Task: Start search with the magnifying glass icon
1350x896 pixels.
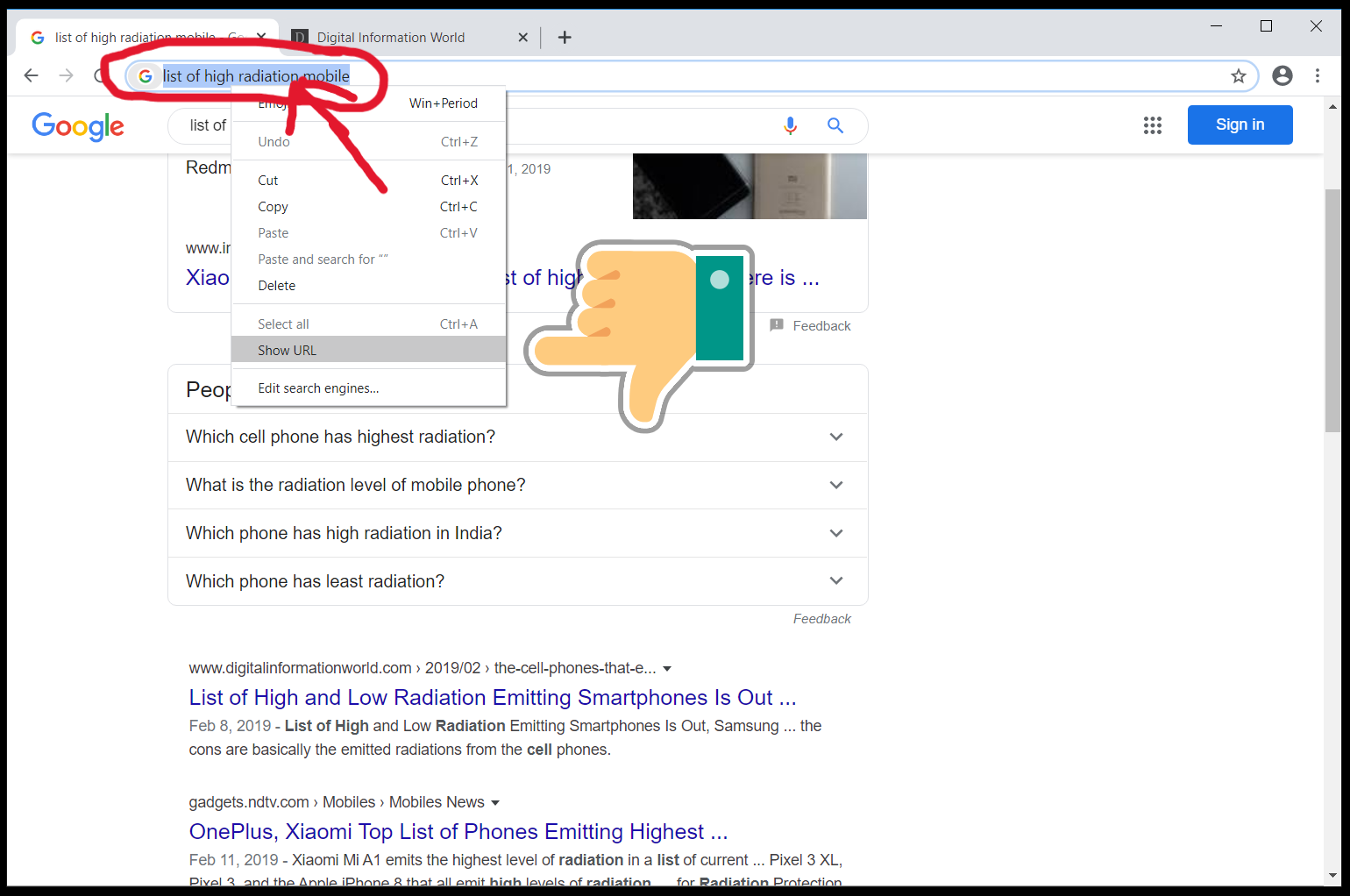Action: point(834,125)
